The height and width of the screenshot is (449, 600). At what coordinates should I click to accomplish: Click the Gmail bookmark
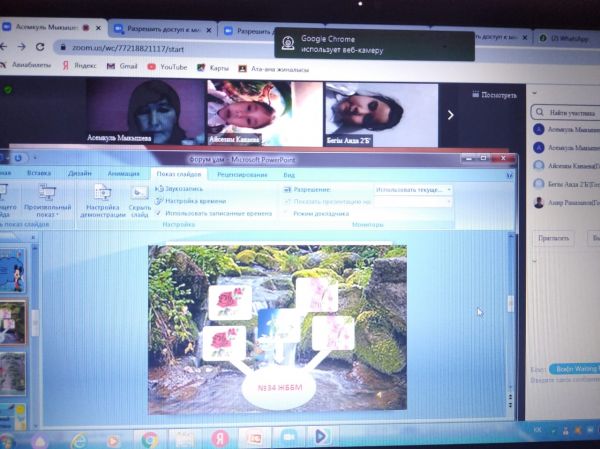[x=122, y=67]
